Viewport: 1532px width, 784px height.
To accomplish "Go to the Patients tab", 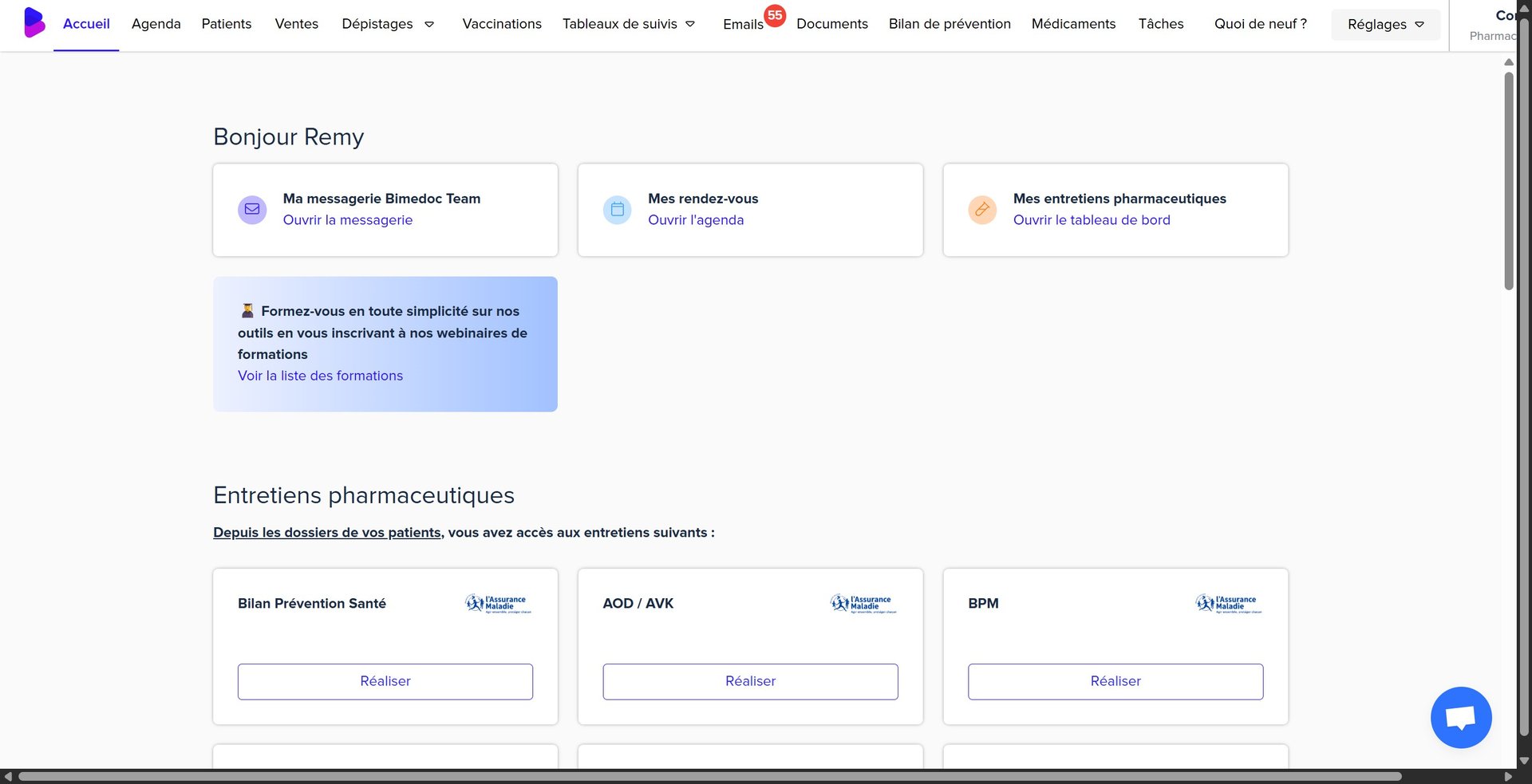I will tap(227, 24).
